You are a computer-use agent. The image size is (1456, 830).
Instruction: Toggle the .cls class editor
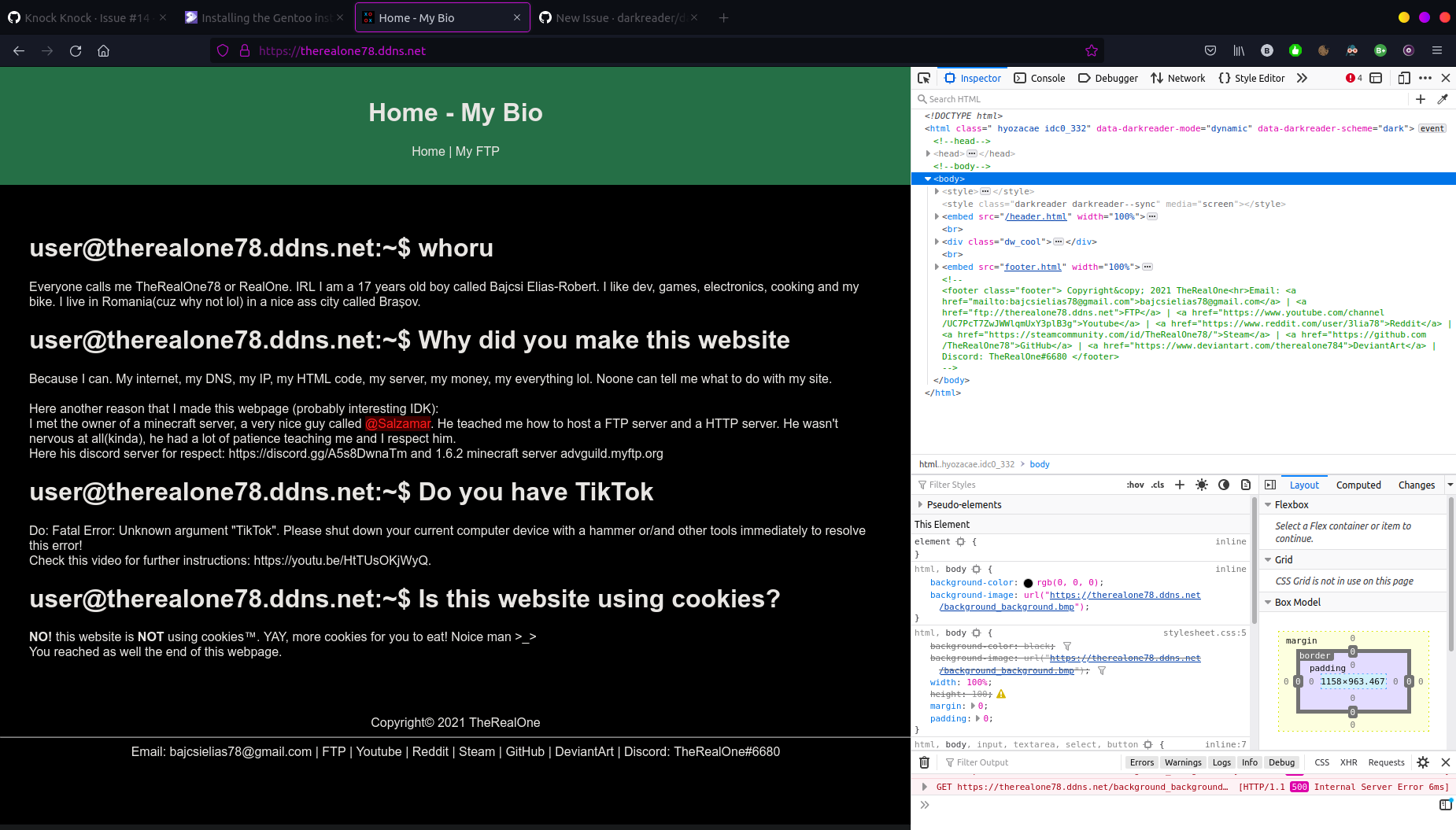[1157, 485]
